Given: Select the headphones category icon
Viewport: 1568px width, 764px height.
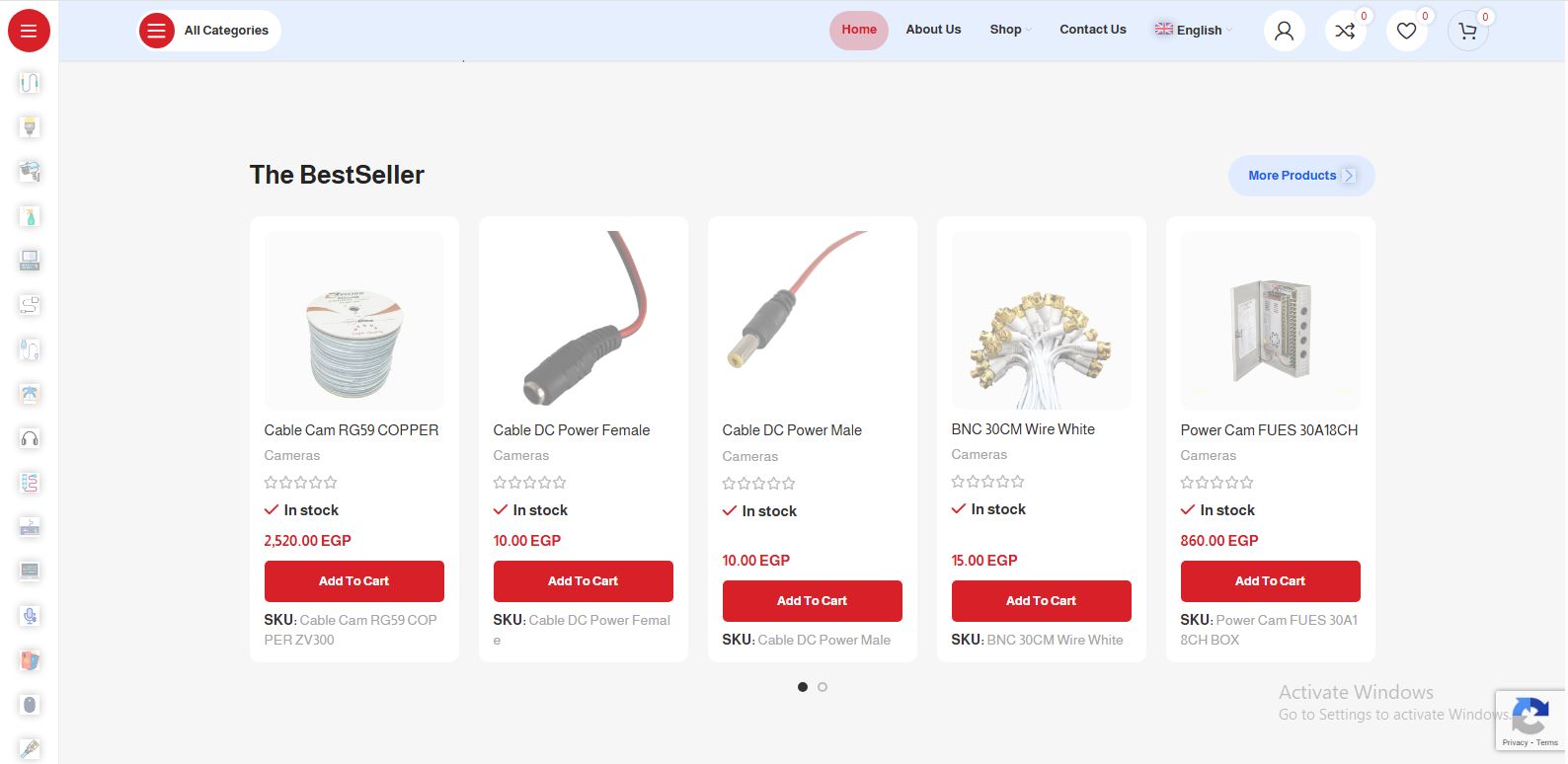Looking at the screenshot, I should [30, 438].
